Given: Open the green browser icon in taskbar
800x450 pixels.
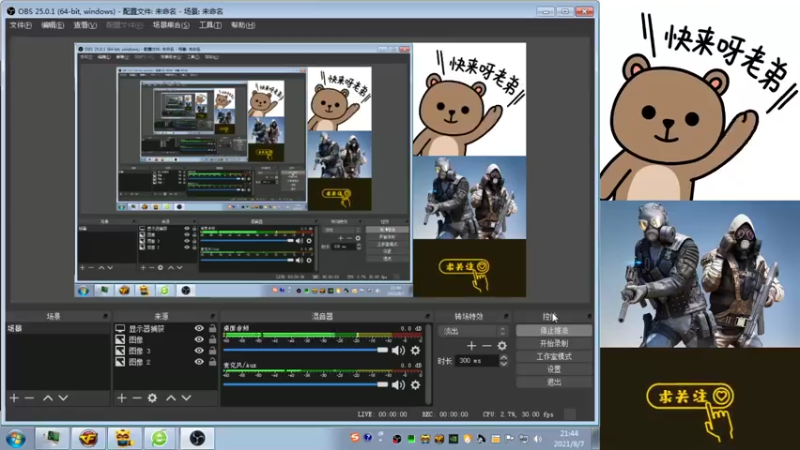Looking at the screenshot, I should pos(160,438).
